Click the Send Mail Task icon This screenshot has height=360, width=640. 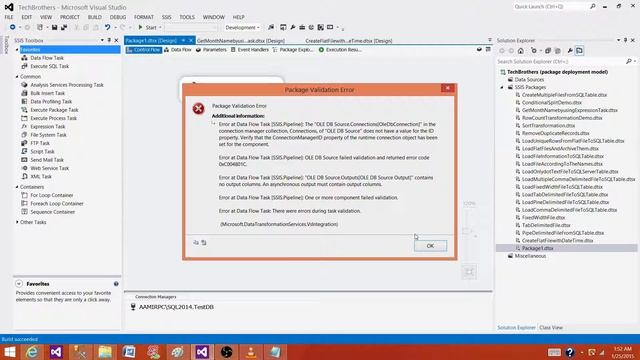point(24,160)
